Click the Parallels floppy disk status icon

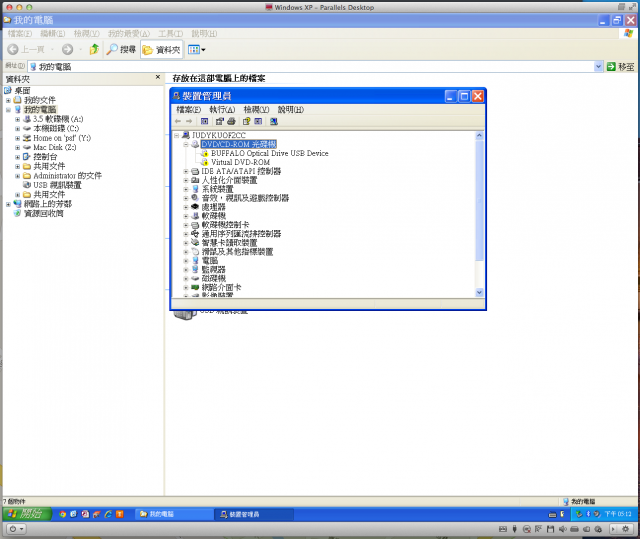click(x=550, y=529)
